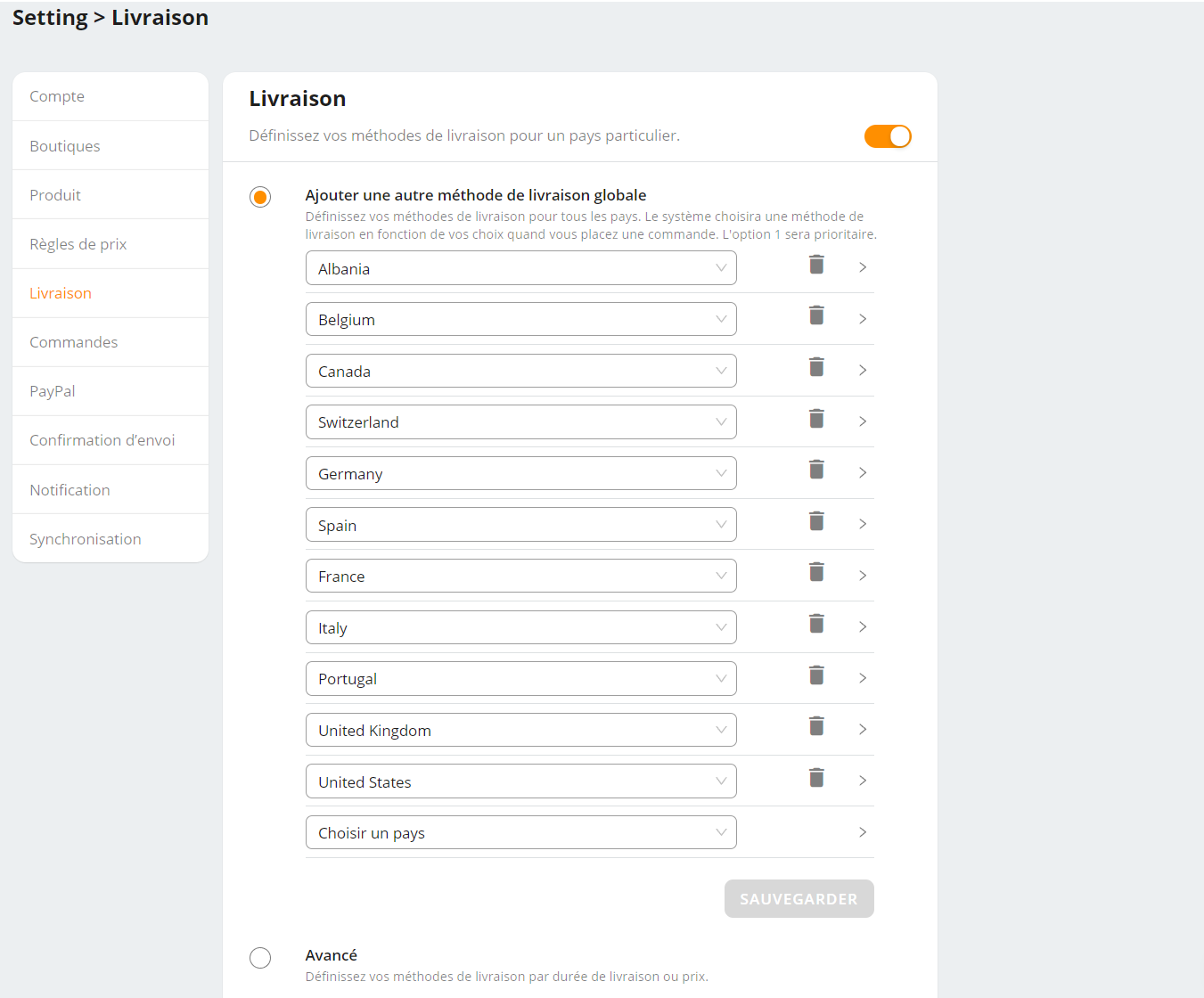Click trash icon for United States
This screenshot has width=1204, height=998.
coord(816,778)
